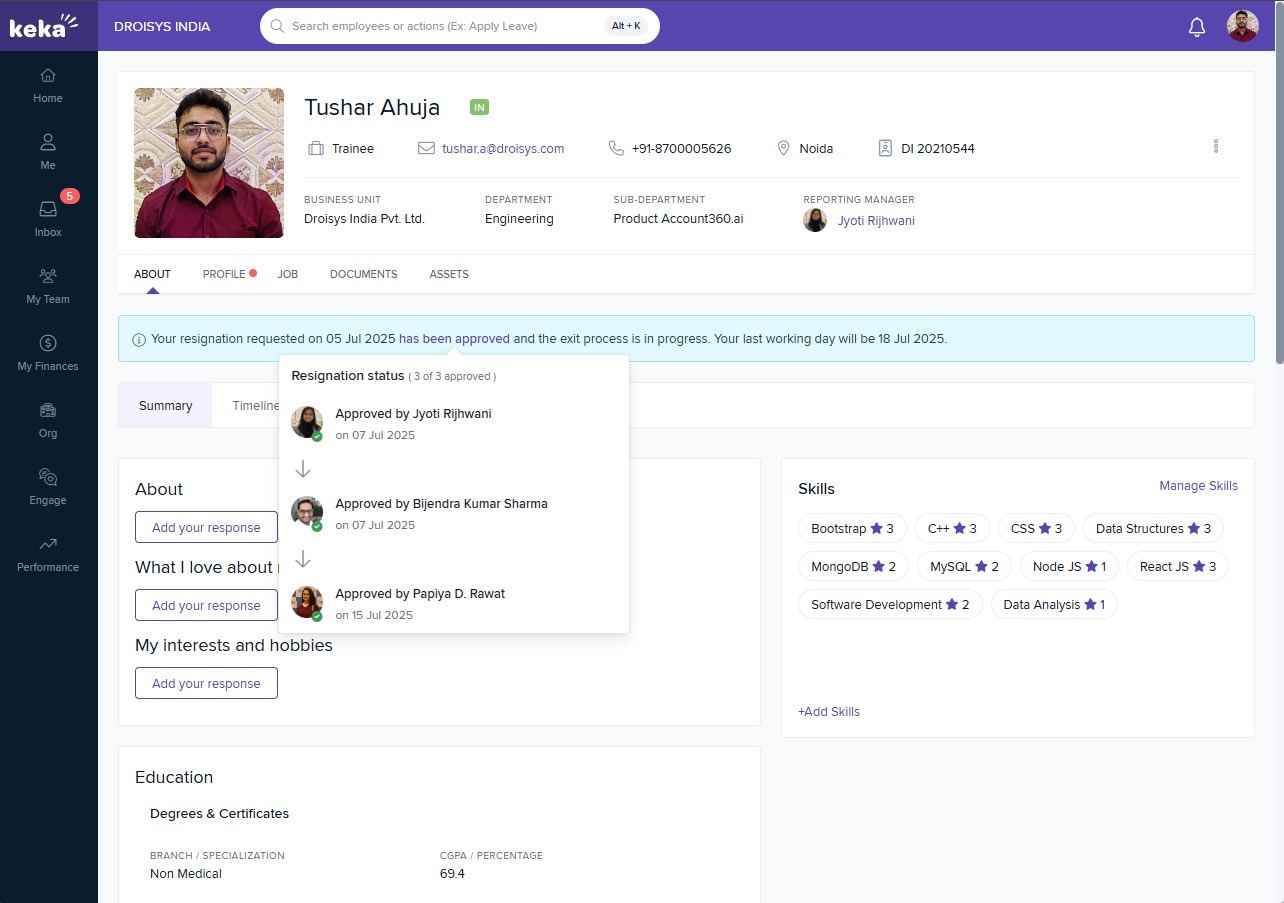Click Manage Skills link
The image size is (1284, 903).
tap(1198, 486)
